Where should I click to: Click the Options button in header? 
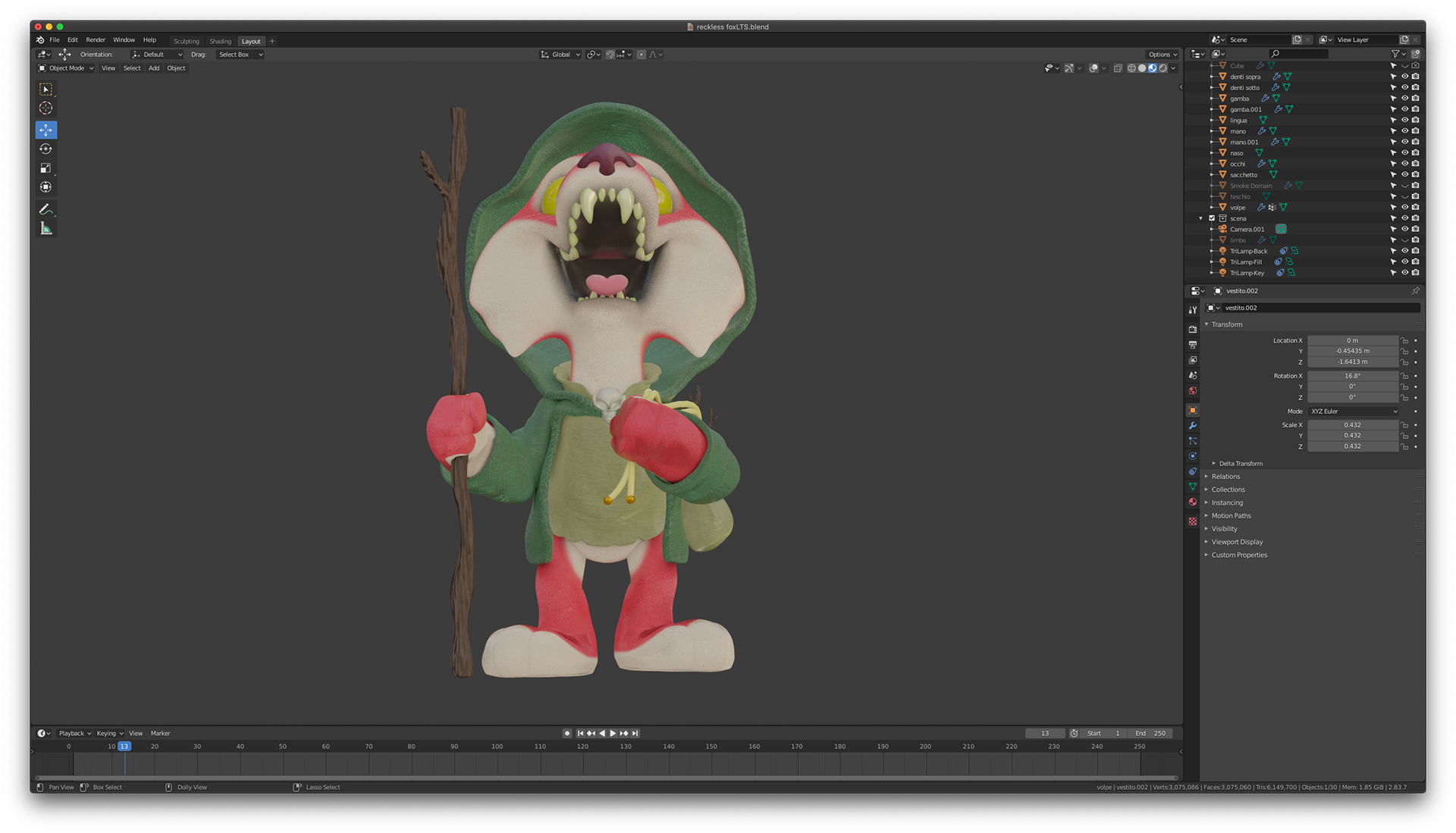(1162, 55)
